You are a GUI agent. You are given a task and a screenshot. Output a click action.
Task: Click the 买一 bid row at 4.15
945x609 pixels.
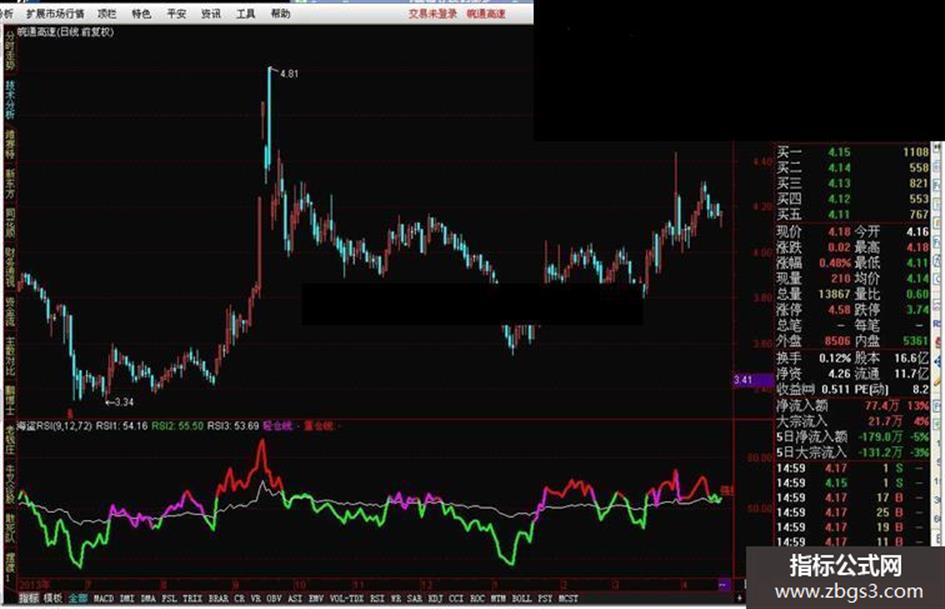[x=852, y=152]
